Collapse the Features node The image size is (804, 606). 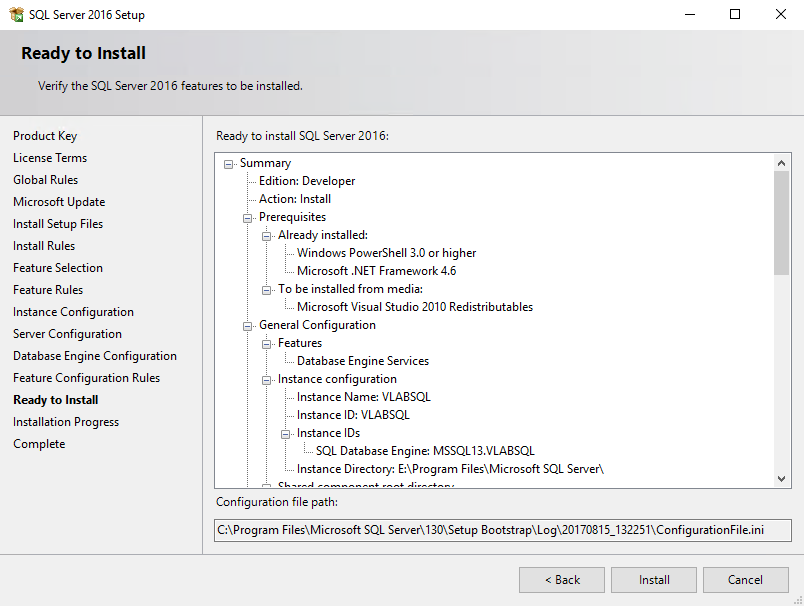pos(266,344)
